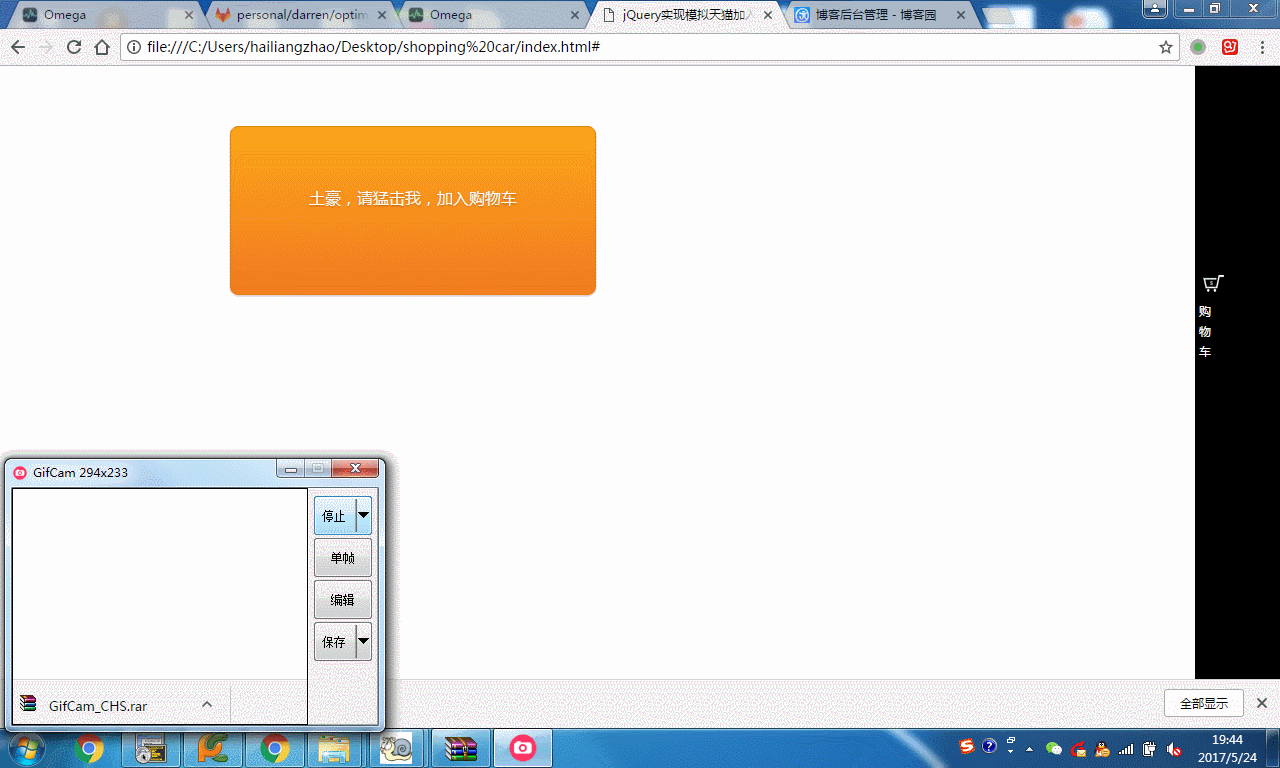Click the page info icon in address bar

pyautogui.click(x=134, y=47)
